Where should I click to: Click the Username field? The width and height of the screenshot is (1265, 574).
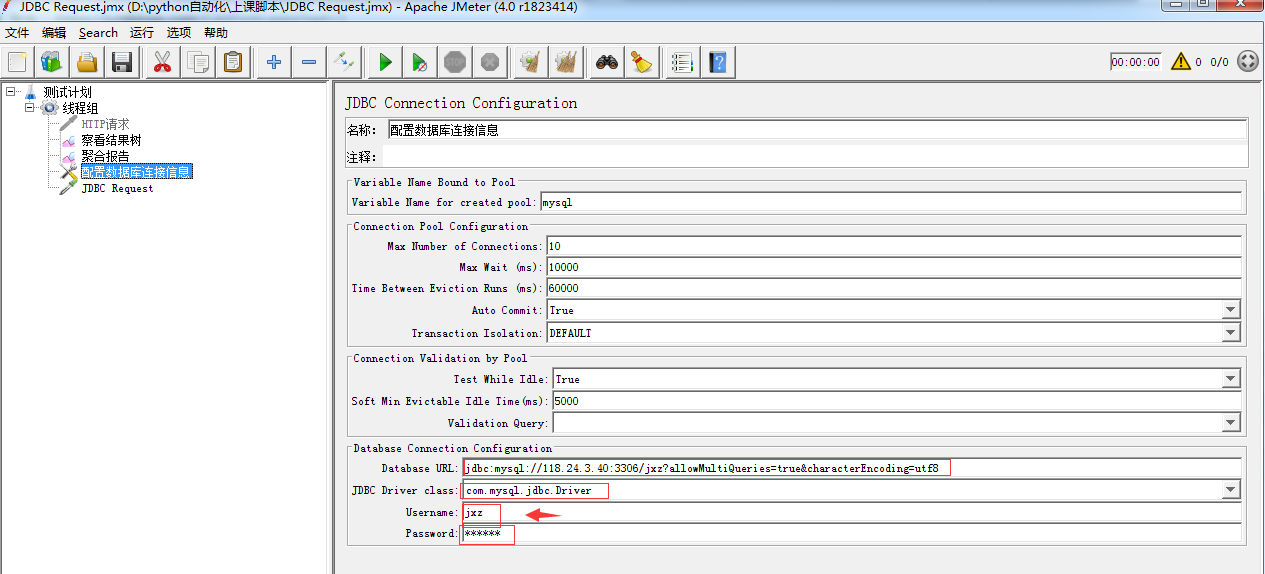pyautogui.click(x=851, y=512)
